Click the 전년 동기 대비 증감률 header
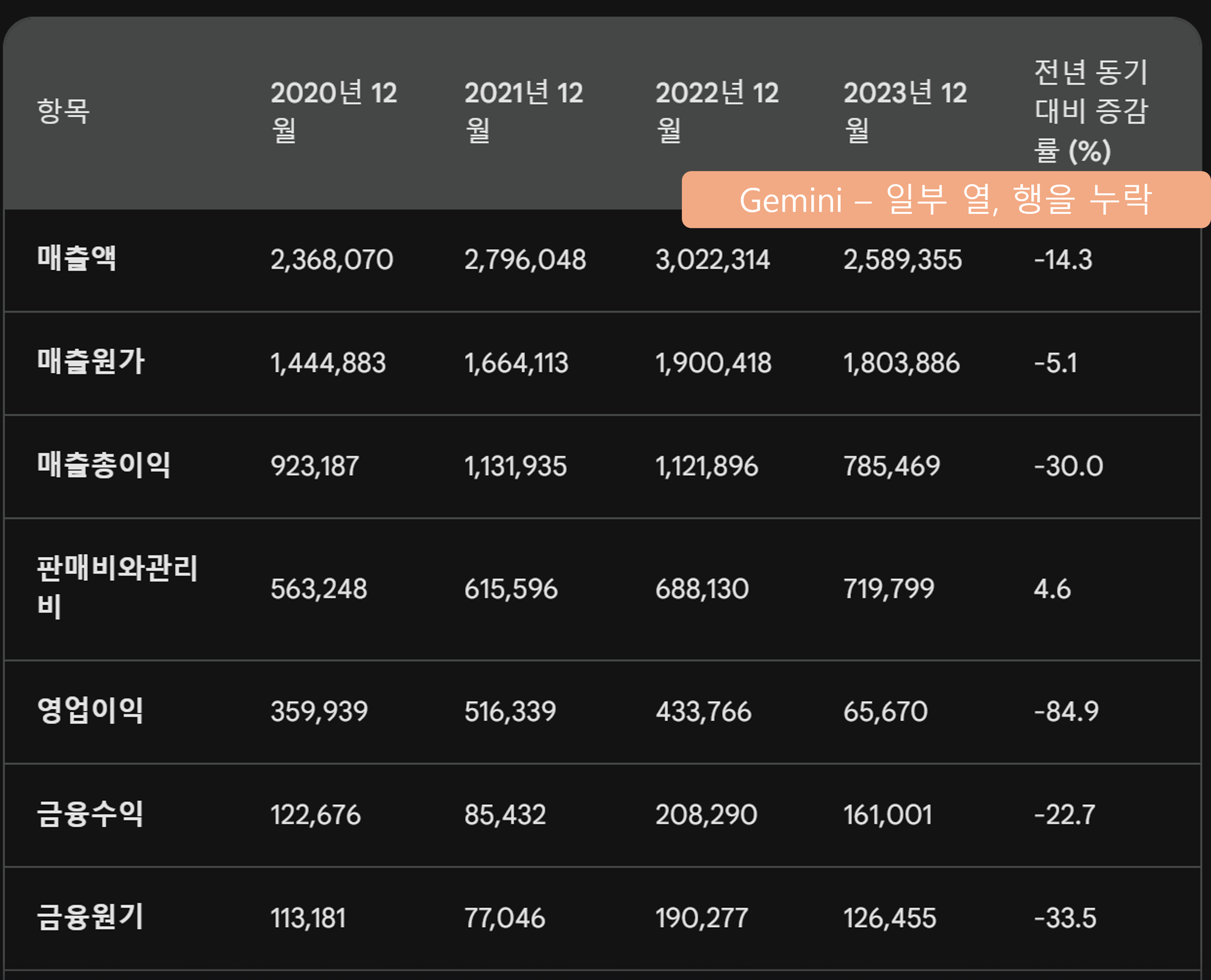The image size is (1211, 980). (x=1091, y=111)
